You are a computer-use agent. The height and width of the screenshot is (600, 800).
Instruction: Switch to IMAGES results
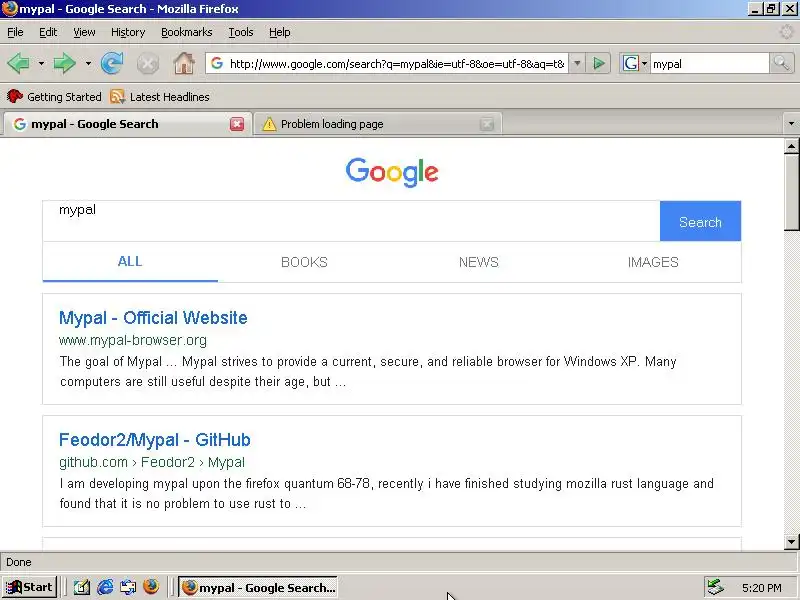click(x=653, y=262)
